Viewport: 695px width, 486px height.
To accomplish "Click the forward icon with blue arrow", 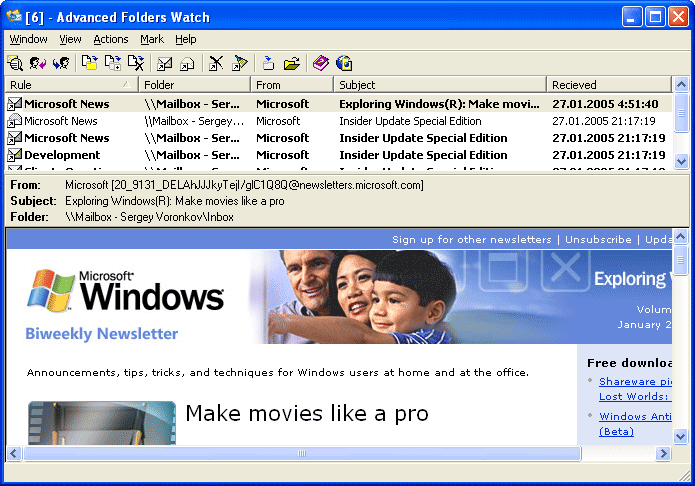I will (x=61, y=63).
